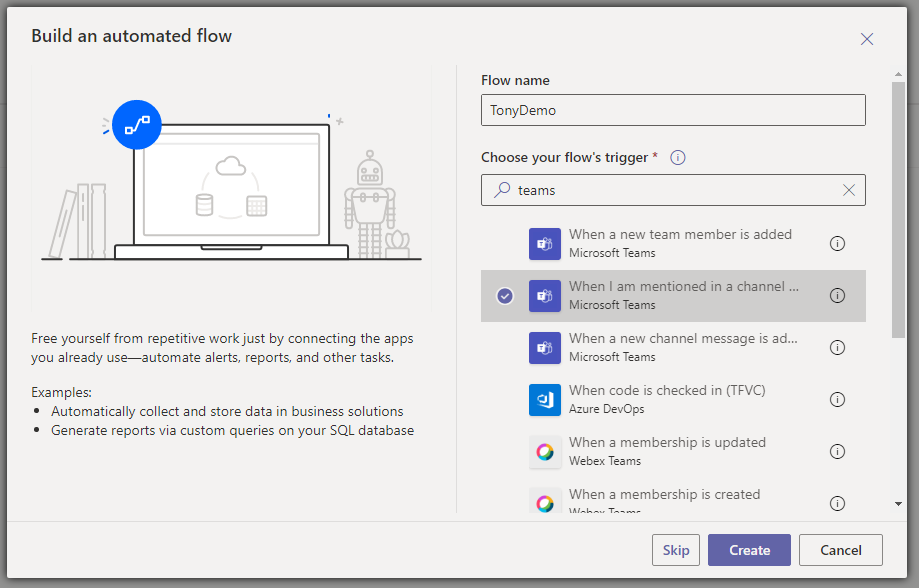
Task: Click the Skip button
Action: (676, 550)
